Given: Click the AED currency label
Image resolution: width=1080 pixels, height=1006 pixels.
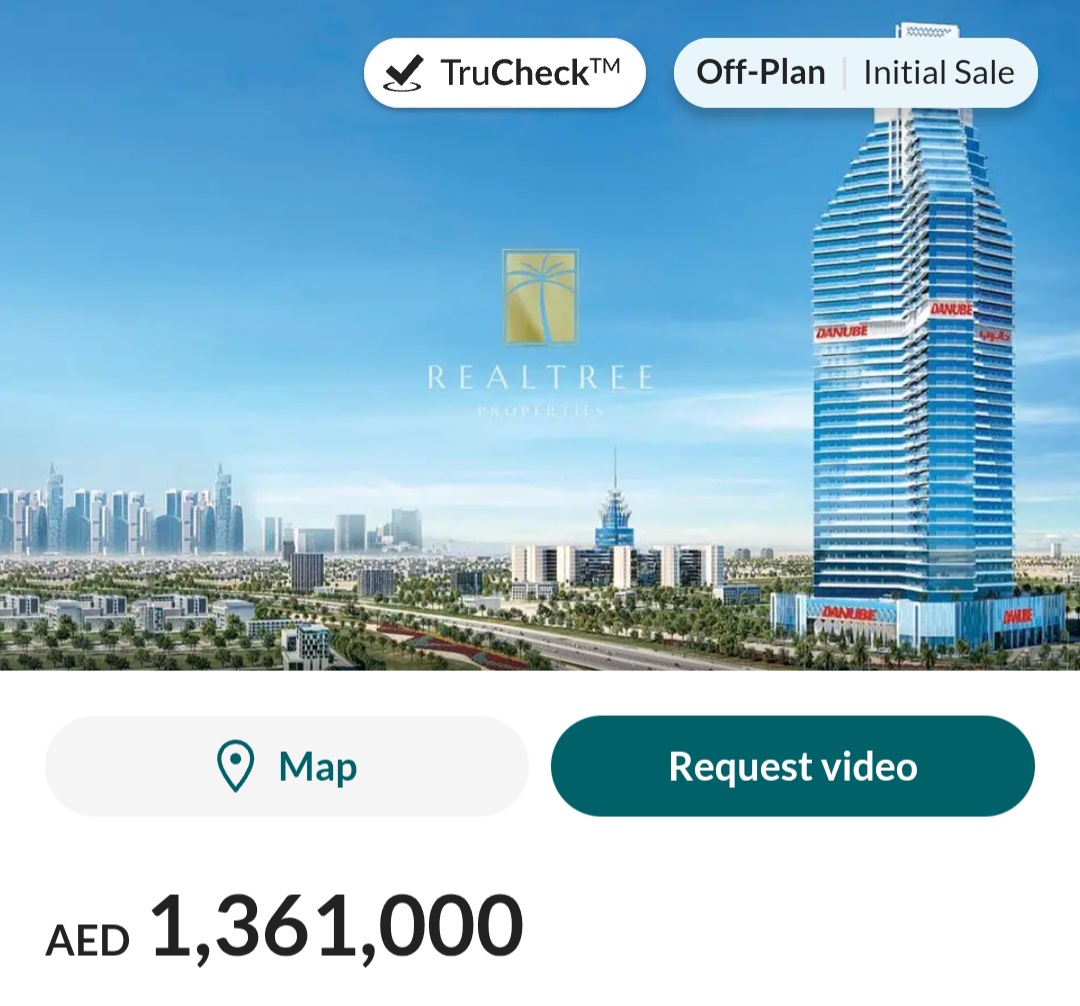Looking at the screenshot, I should tap(87, 941).
